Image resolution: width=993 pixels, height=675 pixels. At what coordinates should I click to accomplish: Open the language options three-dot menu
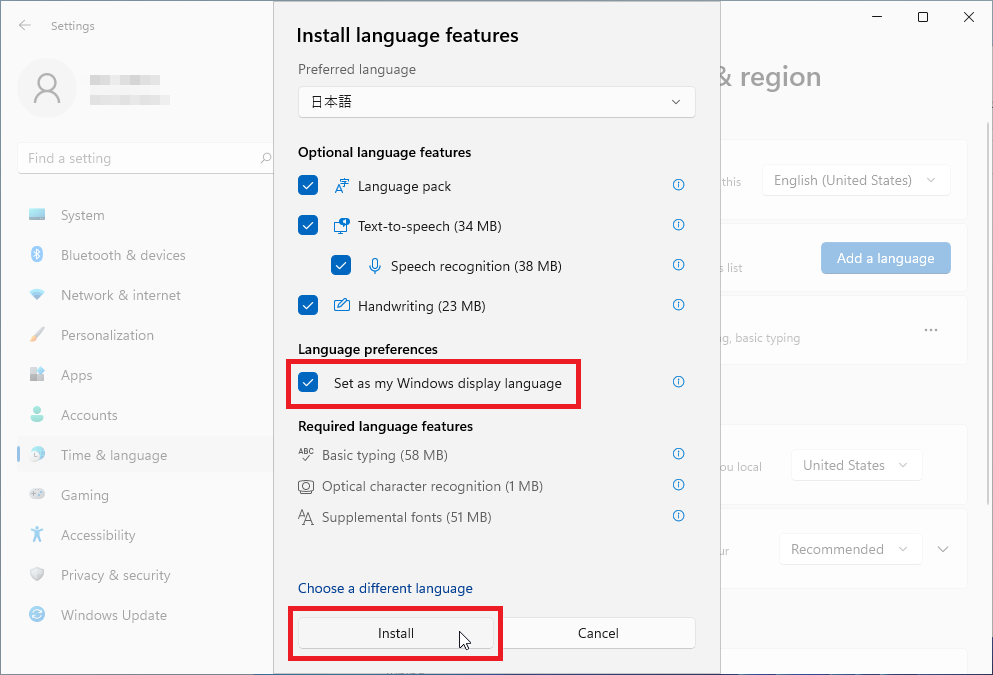click(x=930, y=330)
